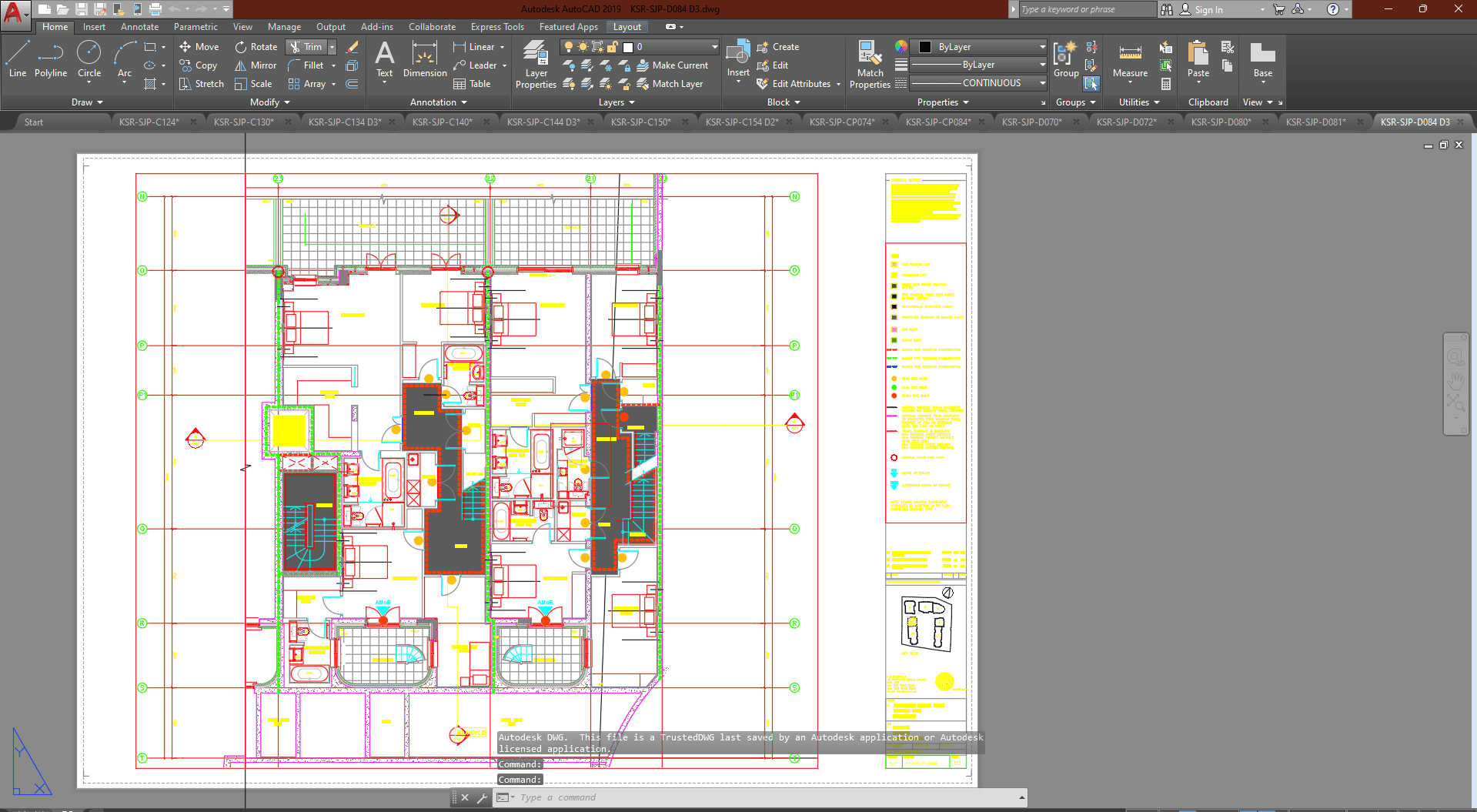Viewport: 1477px width, 812px height.
Task: Open the Annotate ribbon tab
Action: [139, 27]
